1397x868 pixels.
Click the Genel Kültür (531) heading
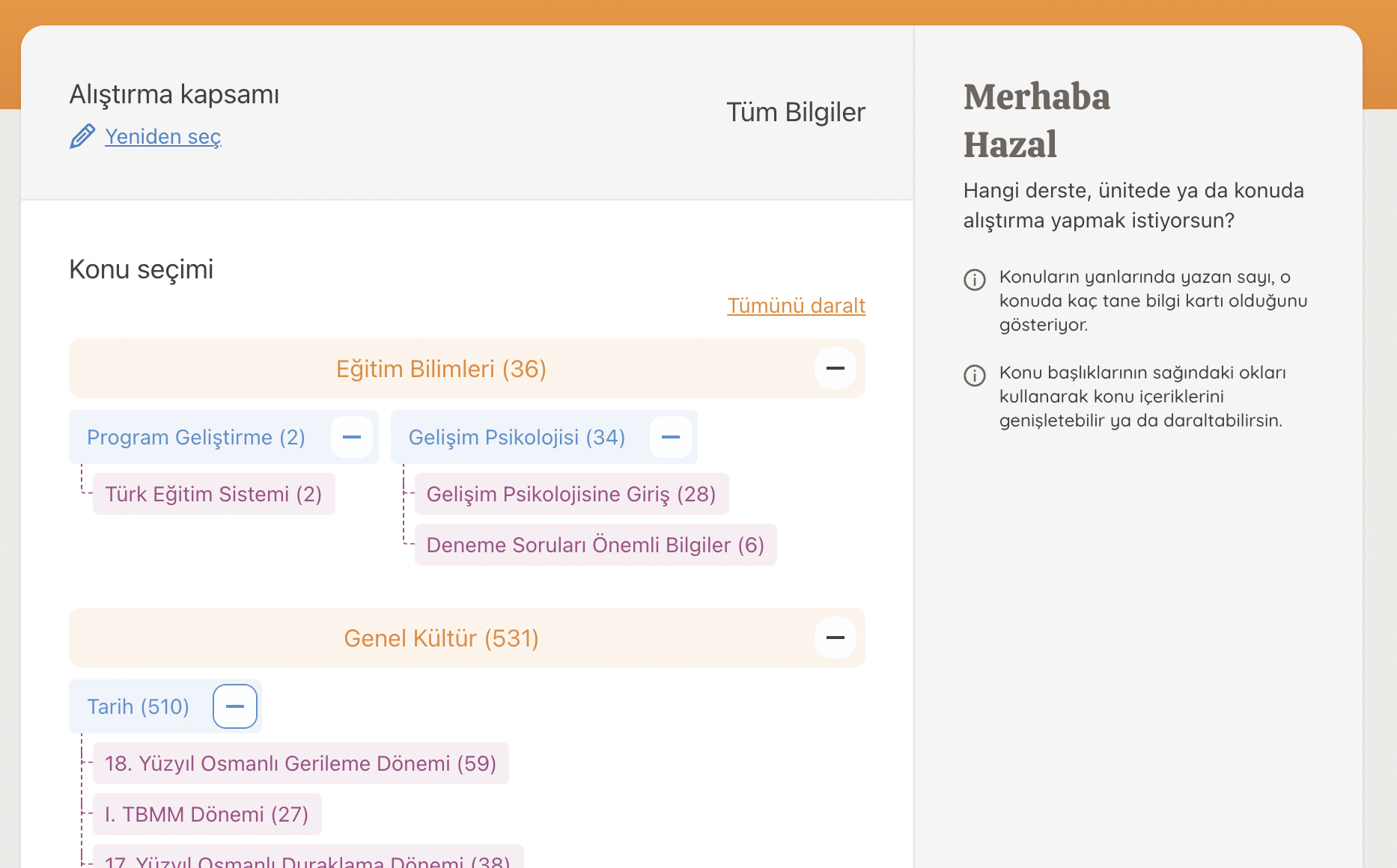point(441,638)
